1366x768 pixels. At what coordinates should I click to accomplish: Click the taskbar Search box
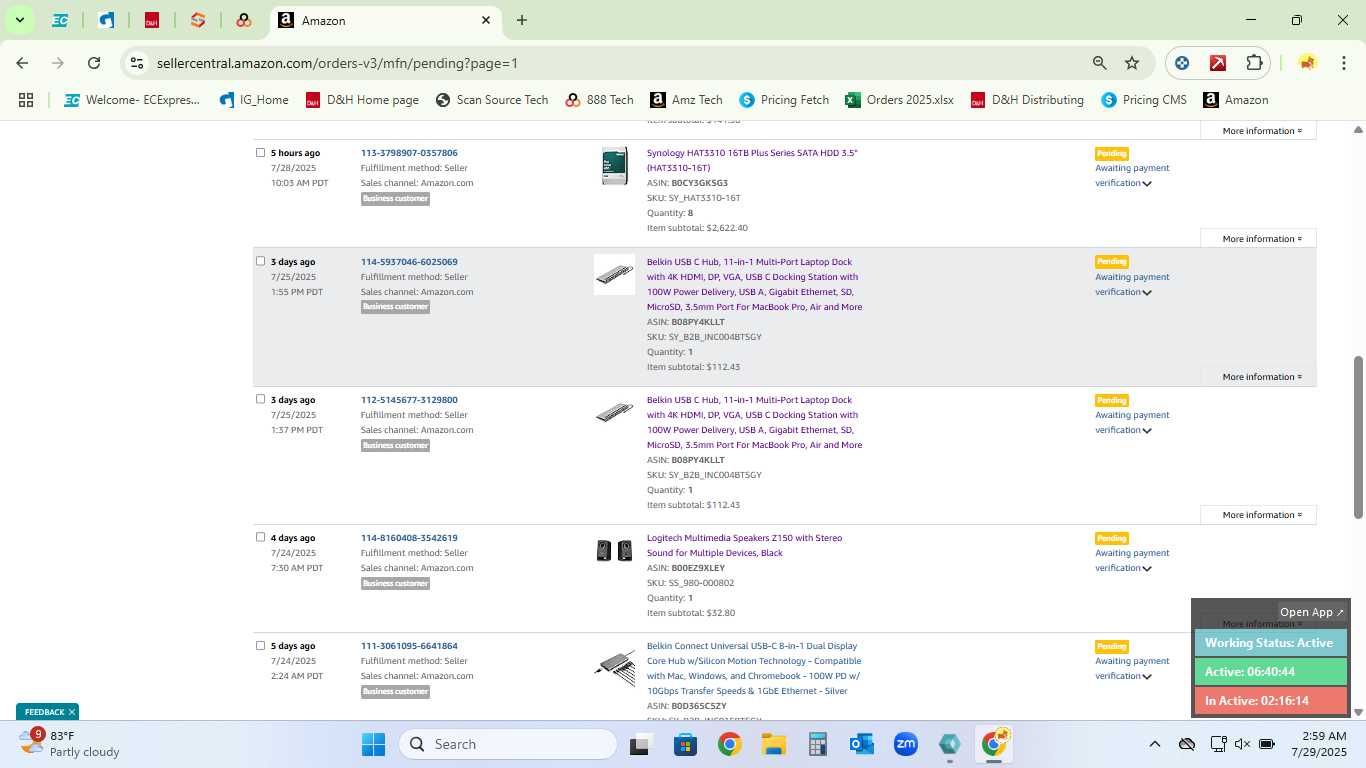point(508,744)
